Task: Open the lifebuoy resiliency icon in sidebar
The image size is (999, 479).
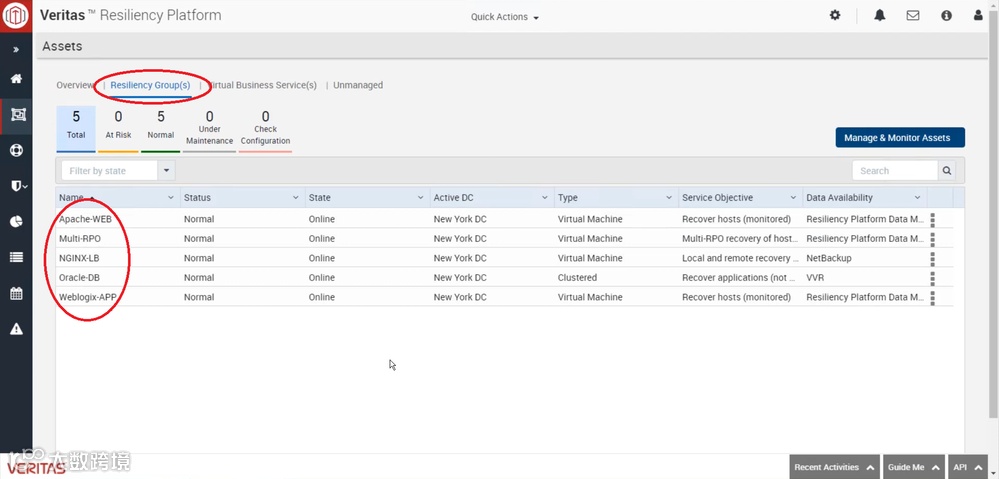Action: (x=16, y=151)
